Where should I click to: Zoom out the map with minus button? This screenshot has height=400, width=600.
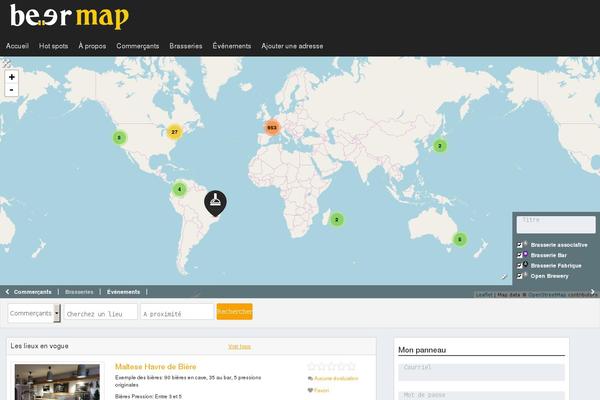click(11, 90)
